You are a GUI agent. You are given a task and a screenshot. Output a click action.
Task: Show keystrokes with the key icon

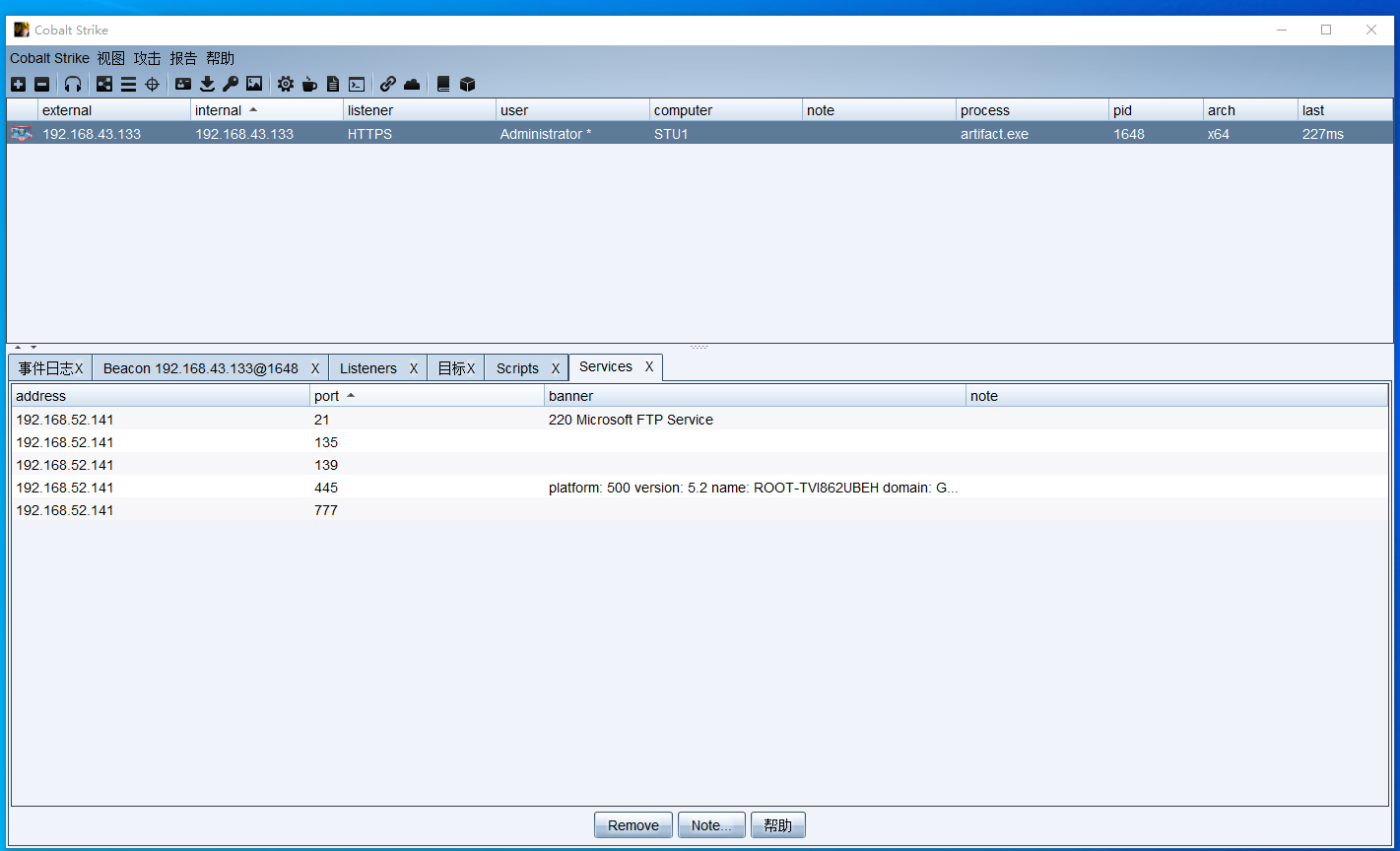coord(231,85)
